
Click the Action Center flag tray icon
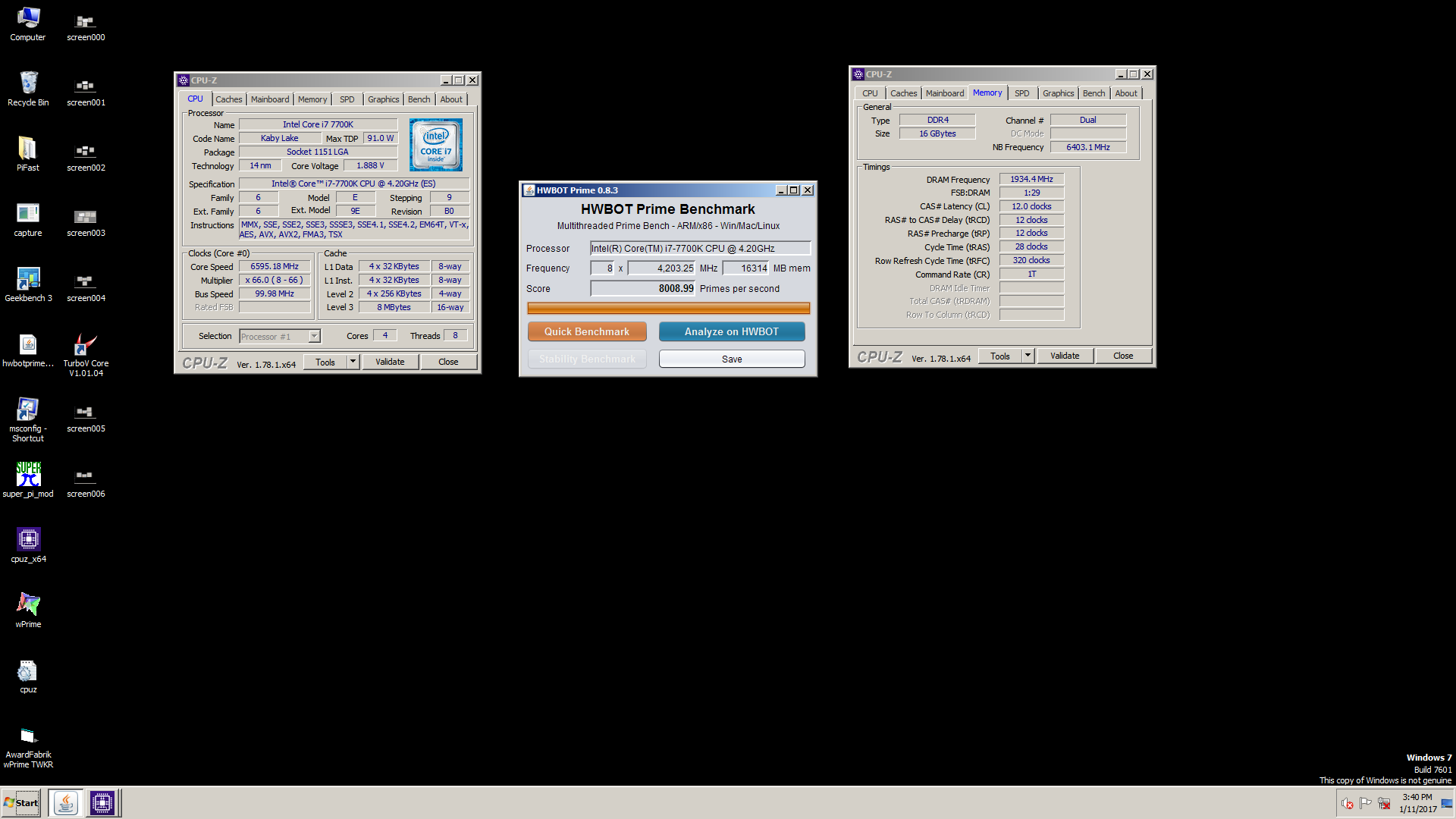[x=1366, y=803]
